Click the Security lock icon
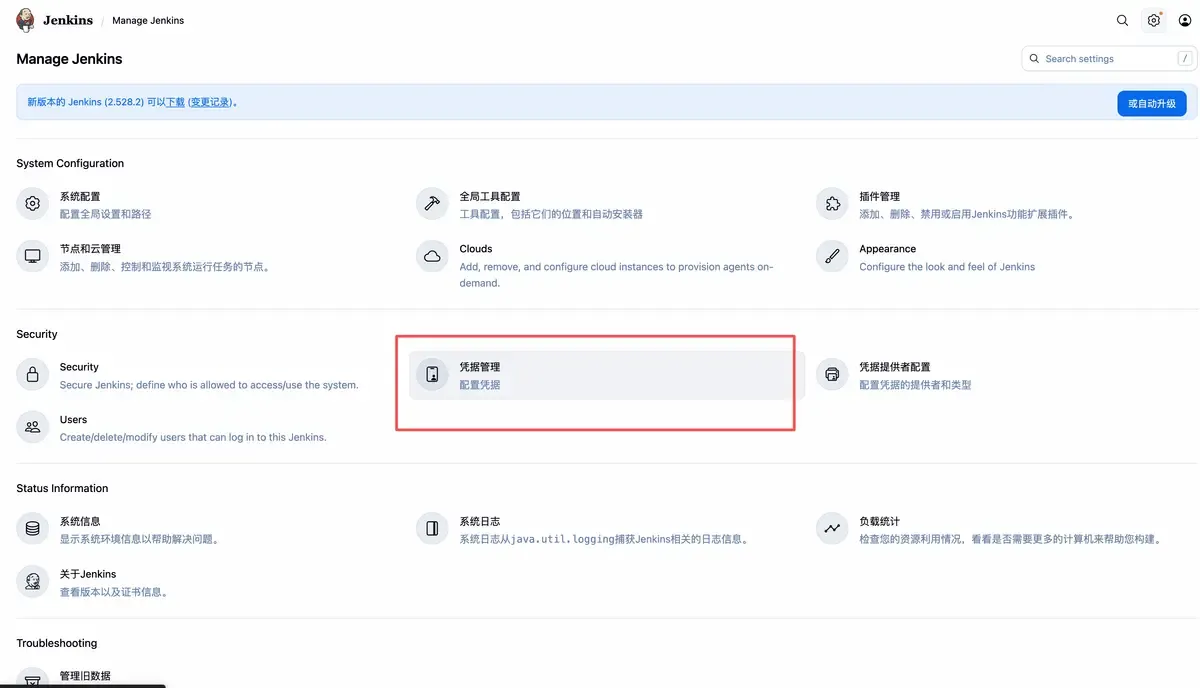1200x688 pixels. pos(33,375)
